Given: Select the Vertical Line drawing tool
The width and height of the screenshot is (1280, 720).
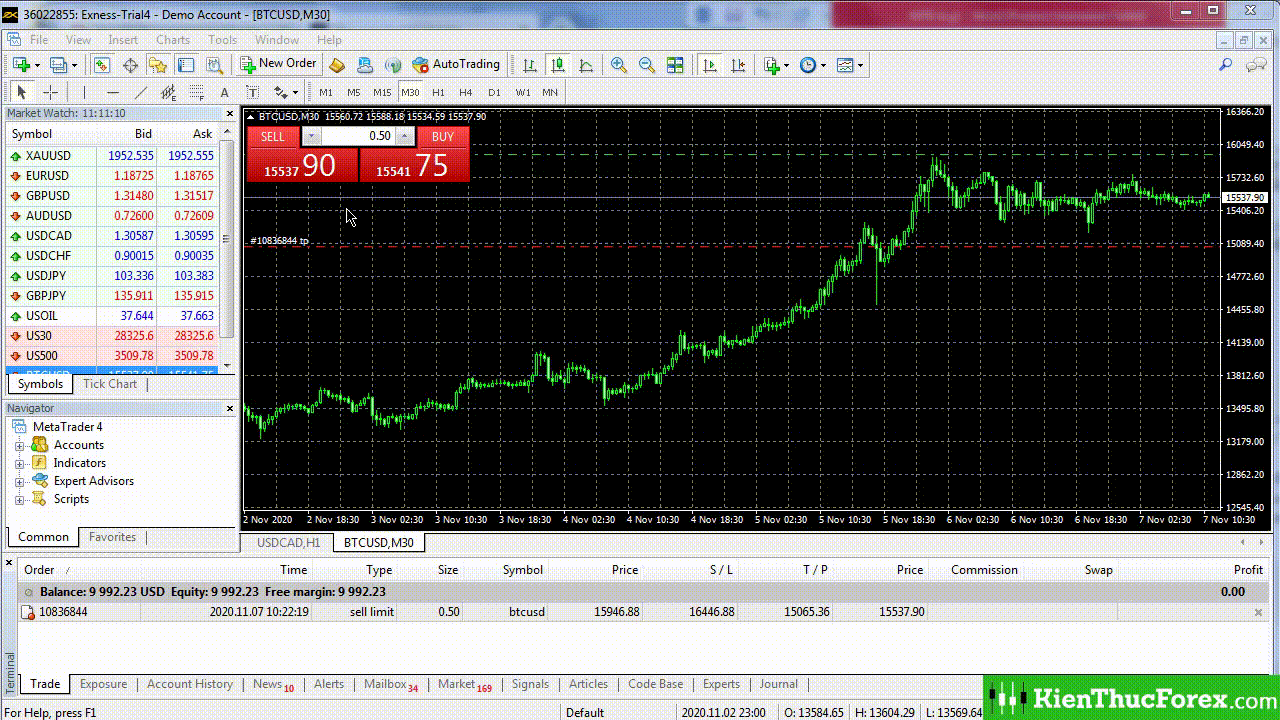Looking at the screenshot, I should click(x=84, y=92).
